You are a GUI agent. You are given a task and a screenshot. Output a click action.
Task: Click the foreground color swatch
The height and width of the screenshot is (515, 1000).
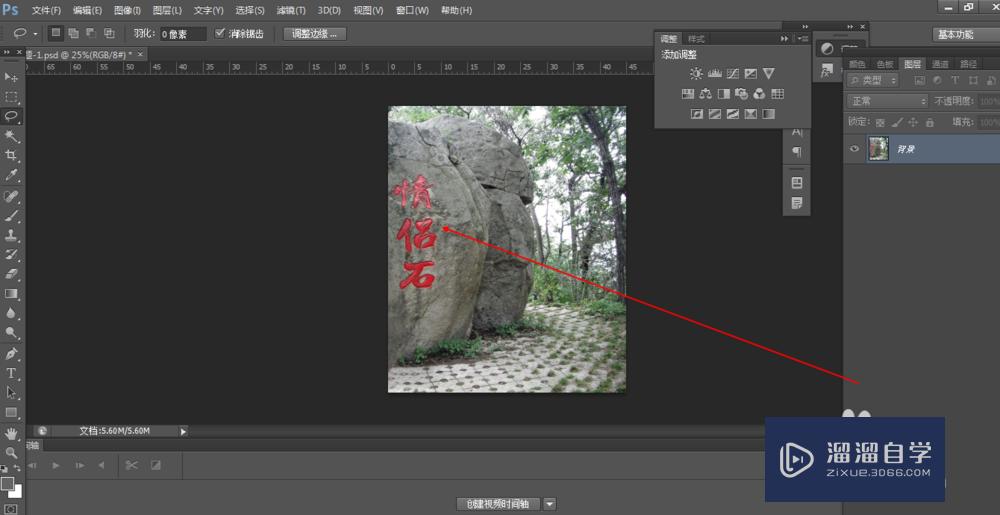coord(7,483)
